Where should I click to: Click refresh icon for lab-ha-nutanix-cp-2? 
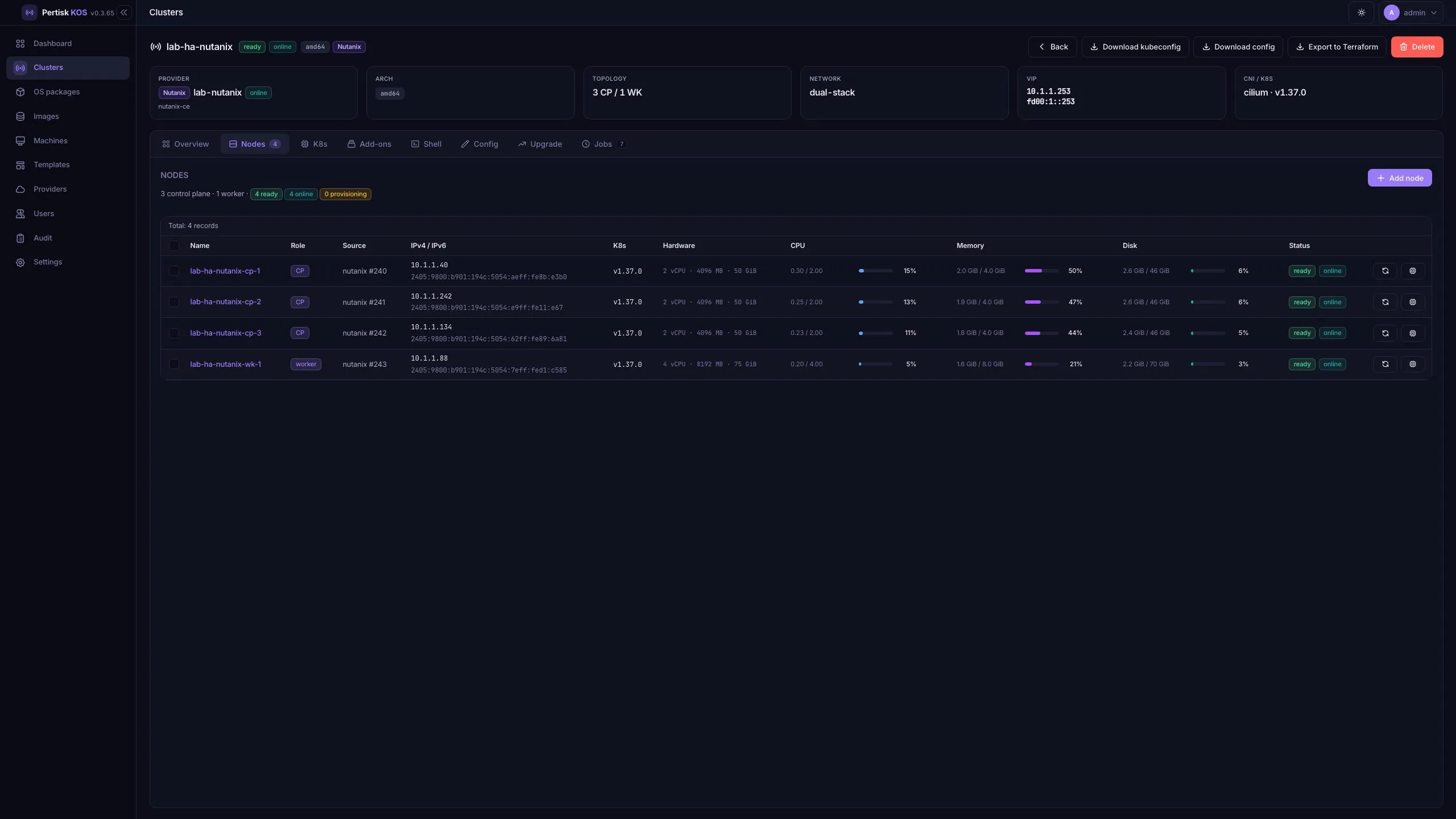pos(1385,302)
